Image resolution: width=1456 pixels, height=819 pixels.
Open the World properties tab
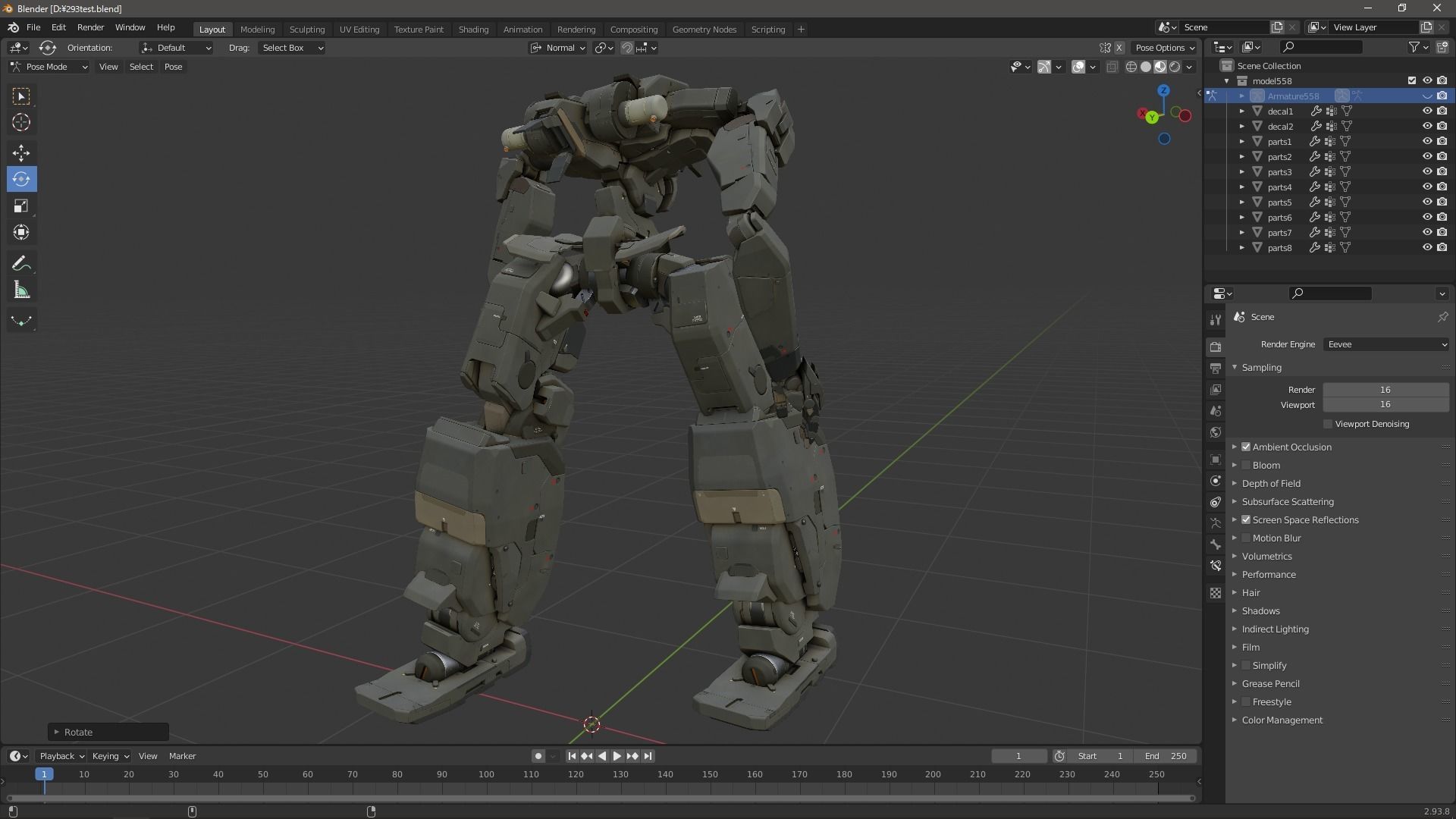[x=1216, y=432]
